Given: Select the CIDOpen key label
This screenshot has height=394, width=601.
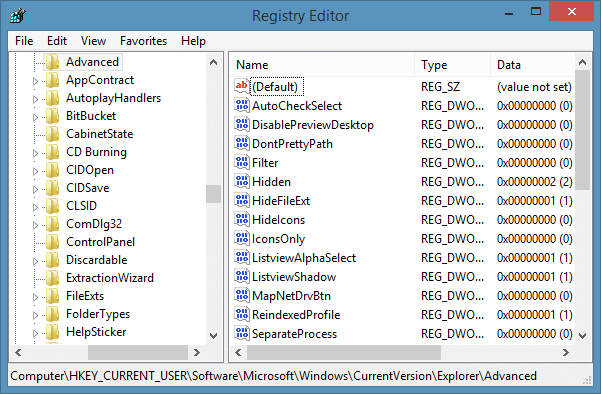Looking at the screenshot, I should (90, 170).
